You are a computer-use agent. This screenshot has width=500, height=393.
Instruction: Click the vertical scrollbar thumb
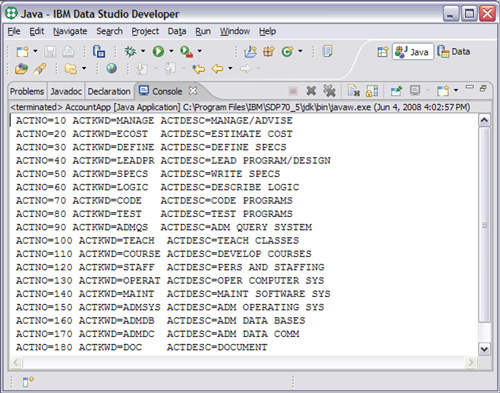pos(484,225)
